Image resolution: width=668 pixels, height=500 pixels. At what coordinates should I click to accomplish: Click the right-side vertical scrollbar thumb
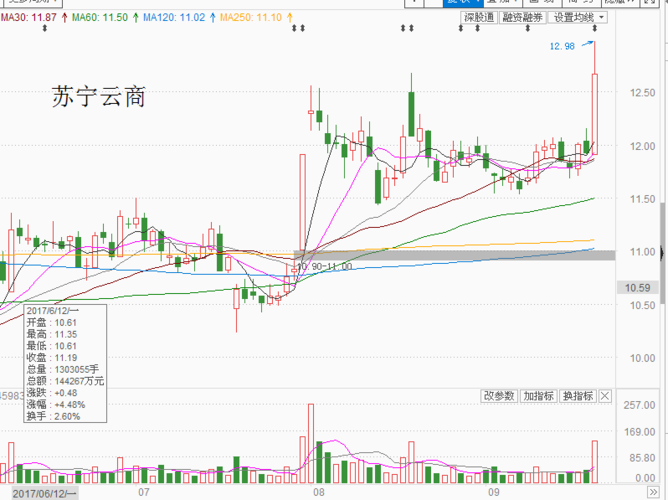coord(663,253)
